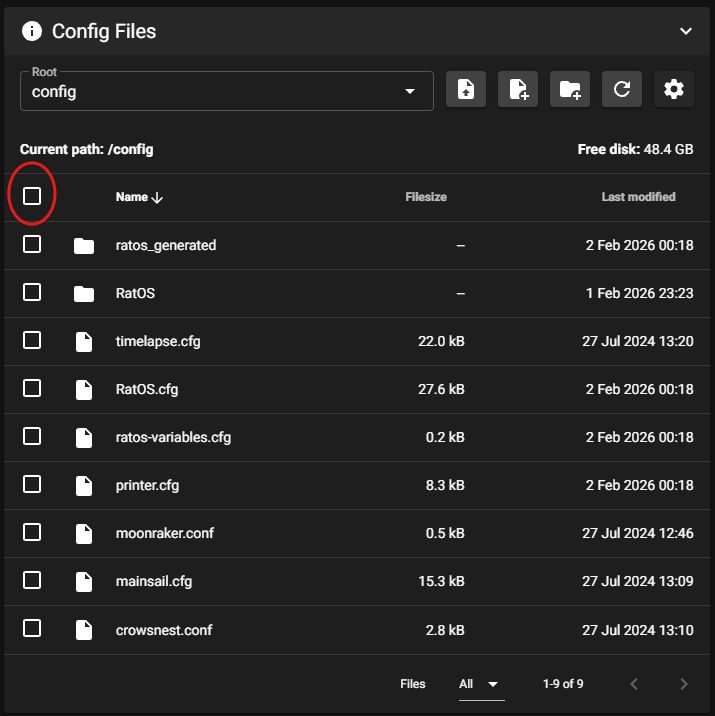Check the box for the RatOS folder

(32, 292)
